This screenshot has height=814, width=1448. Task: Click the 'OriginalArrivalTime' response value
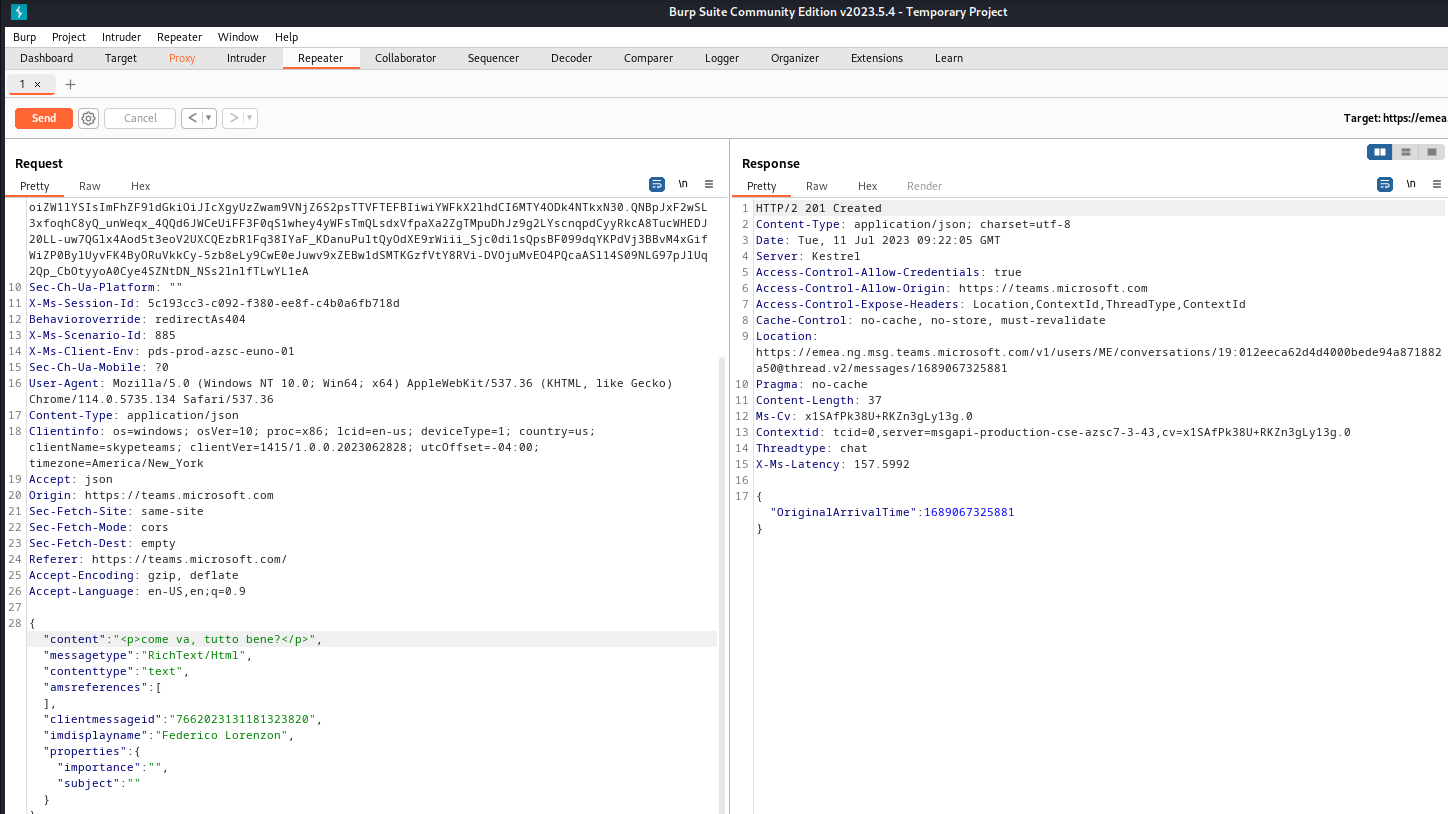tap(968, 512)
